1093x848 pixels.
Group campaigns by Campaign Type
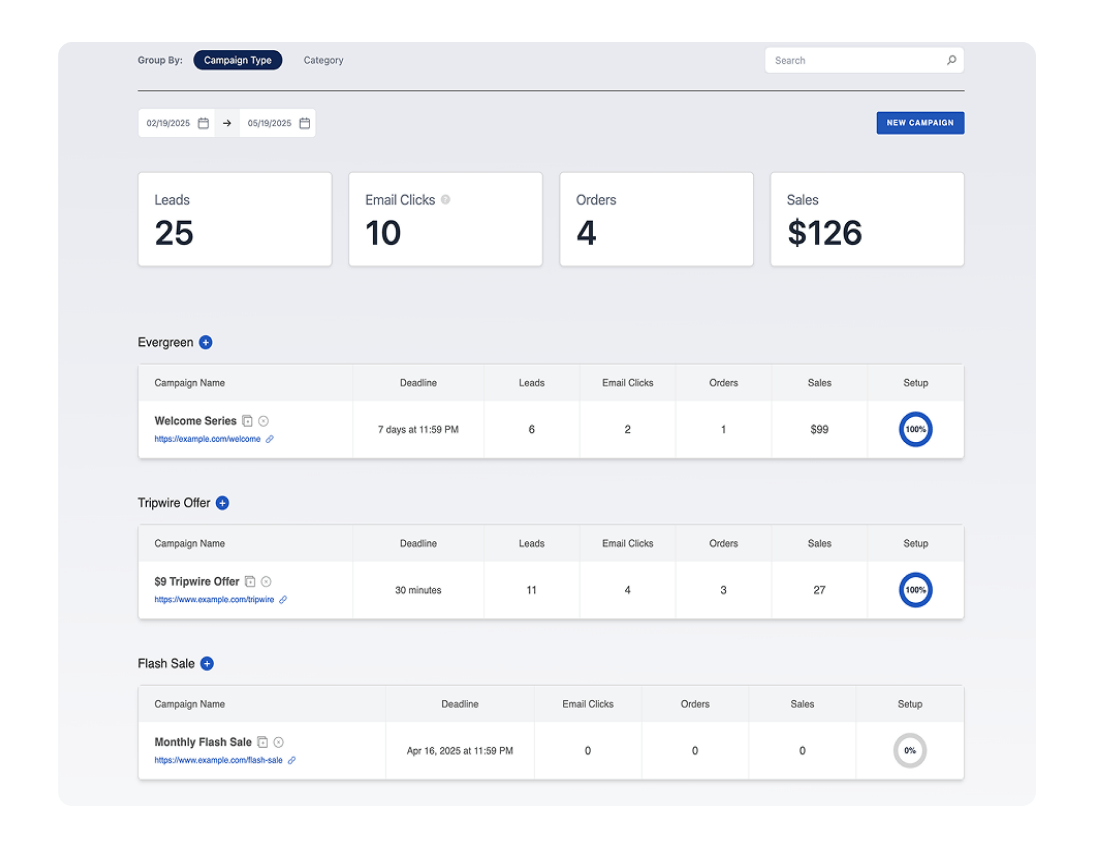pos(238,60)
